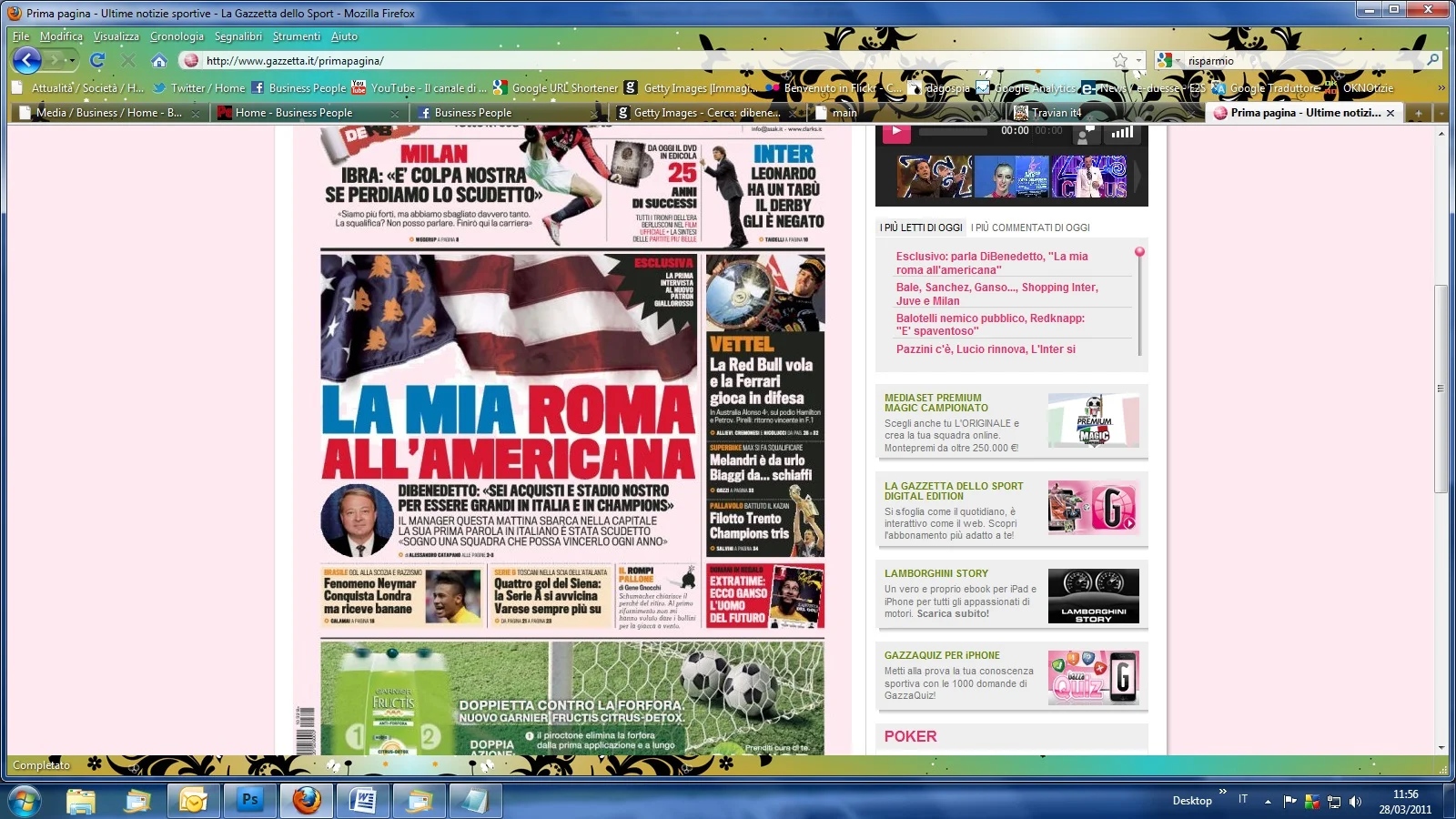
Task: Open Pazzini c'è, Lucio rinnova link
Action: 986,349
